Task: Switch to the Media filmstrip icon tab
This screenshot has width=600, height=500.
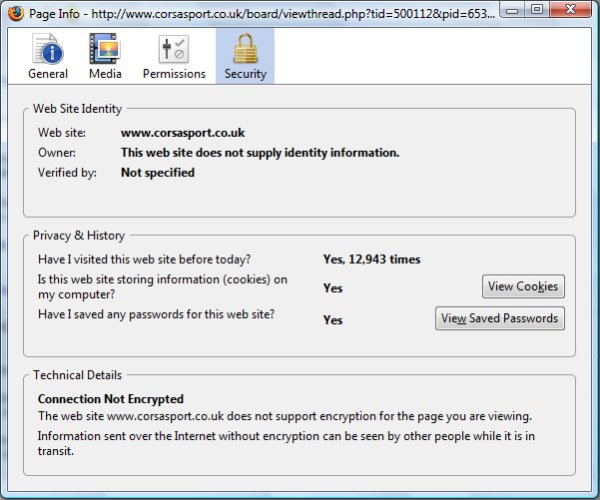Action: click(105, 56)
